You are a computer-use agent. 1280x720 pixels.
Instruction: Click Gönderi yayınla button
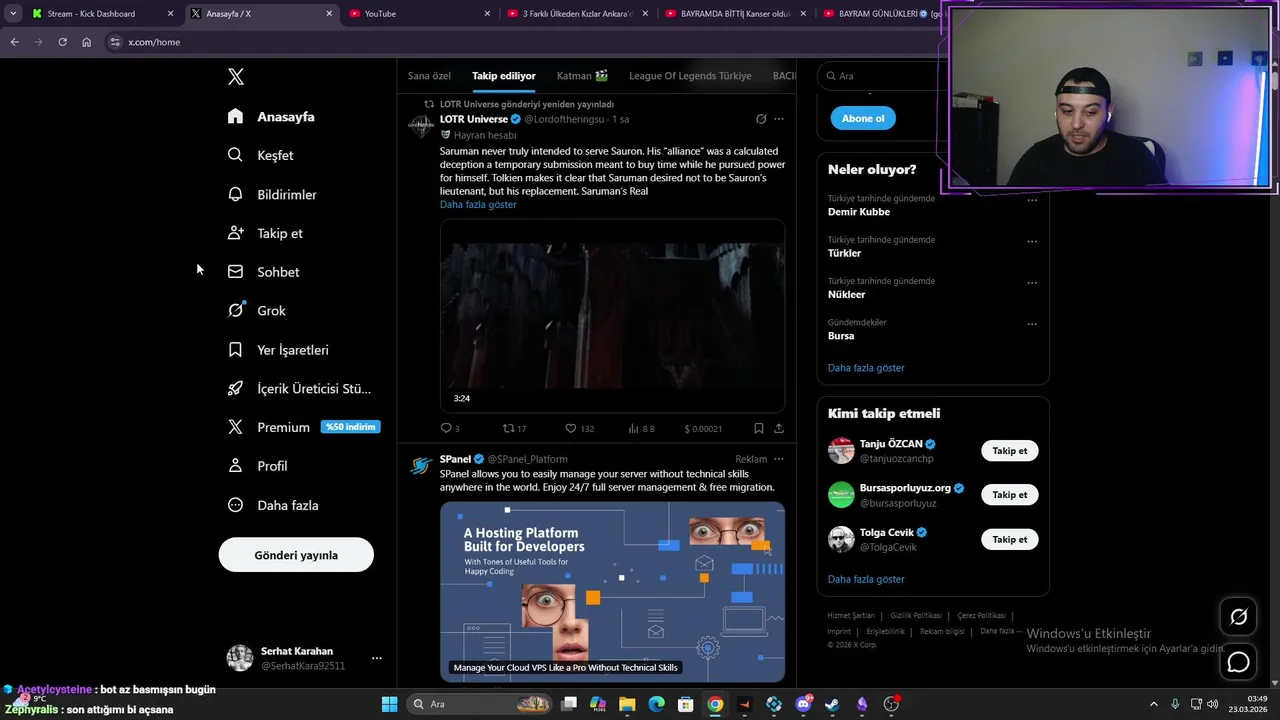click(296, 555)
